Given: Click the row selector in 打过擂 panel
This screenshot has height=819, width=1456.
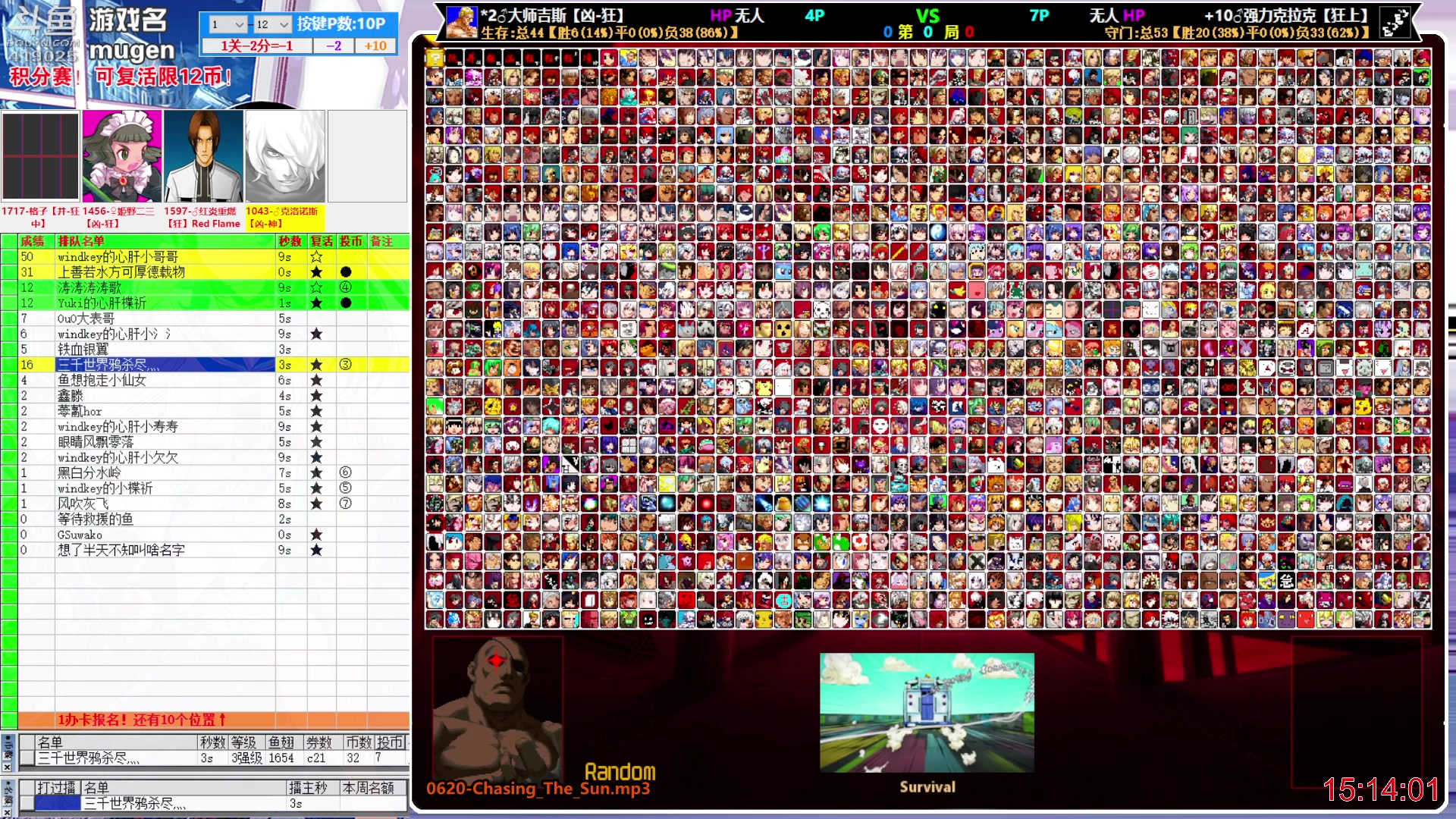Looking at the screenshot, I should (27, 803).
